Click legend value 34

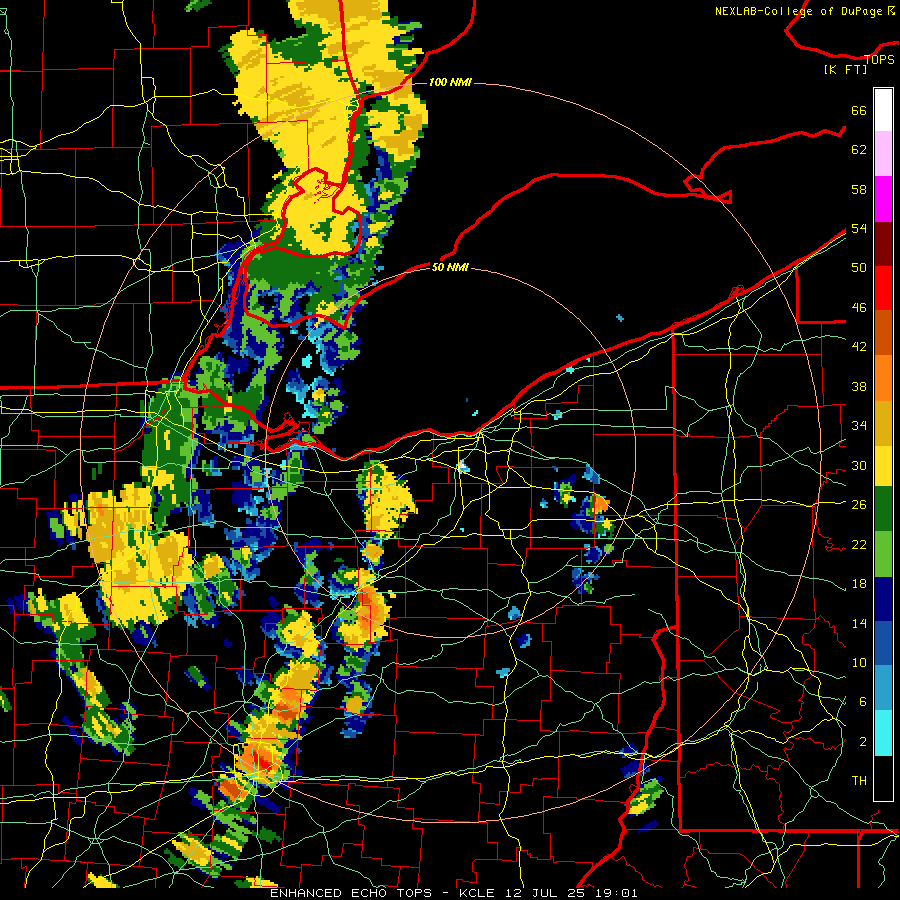[x=859, y=425]
